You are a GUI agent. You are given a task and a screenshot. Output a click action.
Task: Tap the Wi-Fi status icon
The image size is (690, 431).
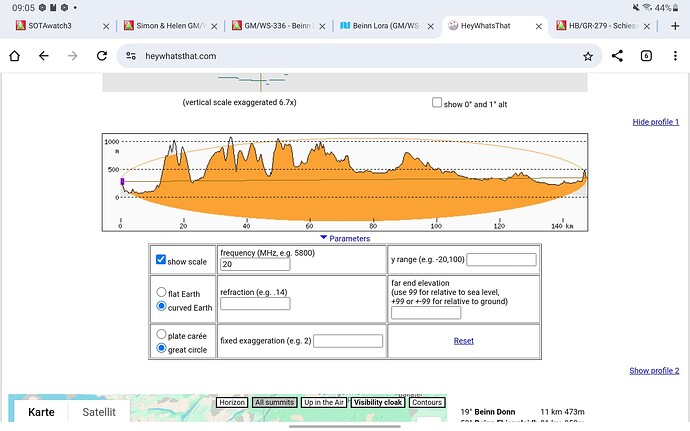tap(647, 7)
